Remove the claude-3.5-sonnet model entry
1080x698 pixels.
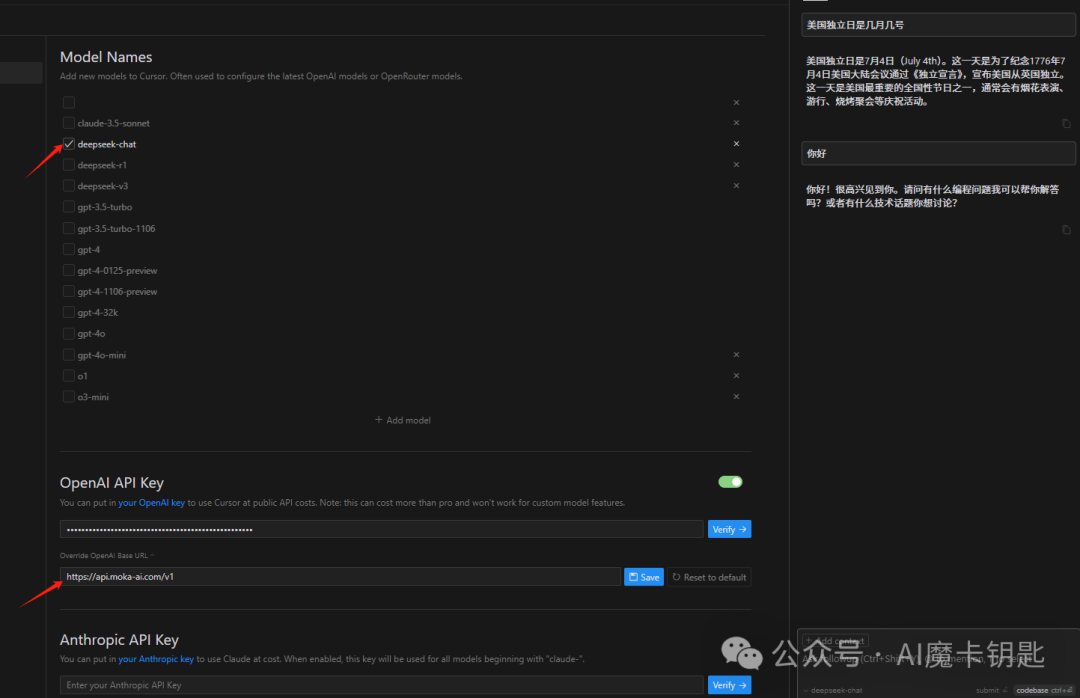[736, 123]
